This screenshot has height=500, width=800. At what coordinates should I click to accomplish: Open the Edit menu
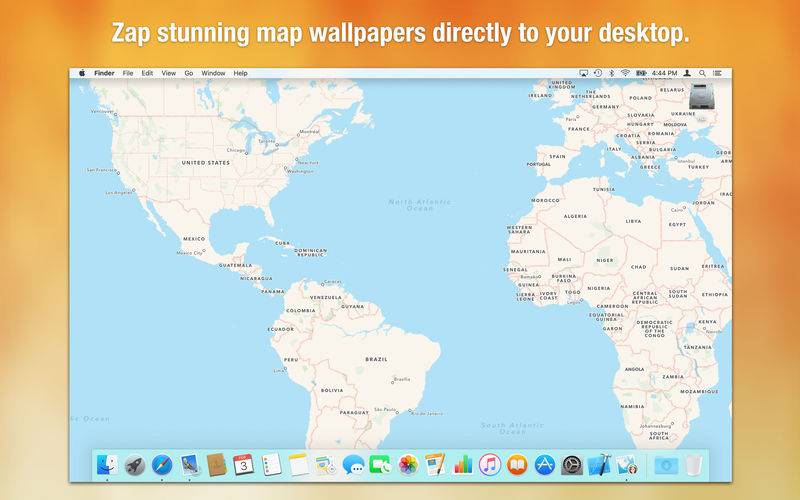pos(147,73)
